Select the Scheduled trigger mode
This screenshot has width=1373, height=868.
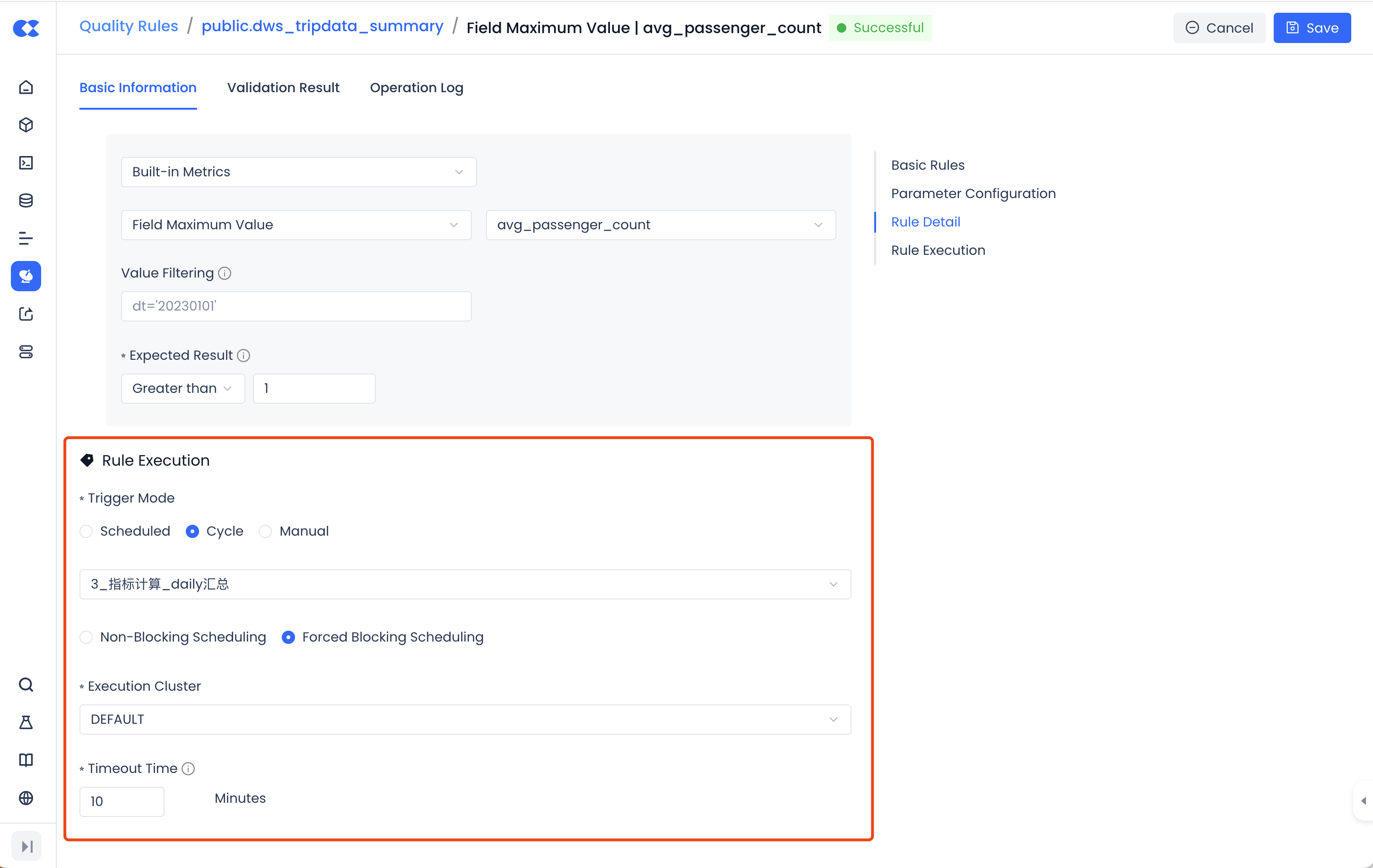(86, 531)
